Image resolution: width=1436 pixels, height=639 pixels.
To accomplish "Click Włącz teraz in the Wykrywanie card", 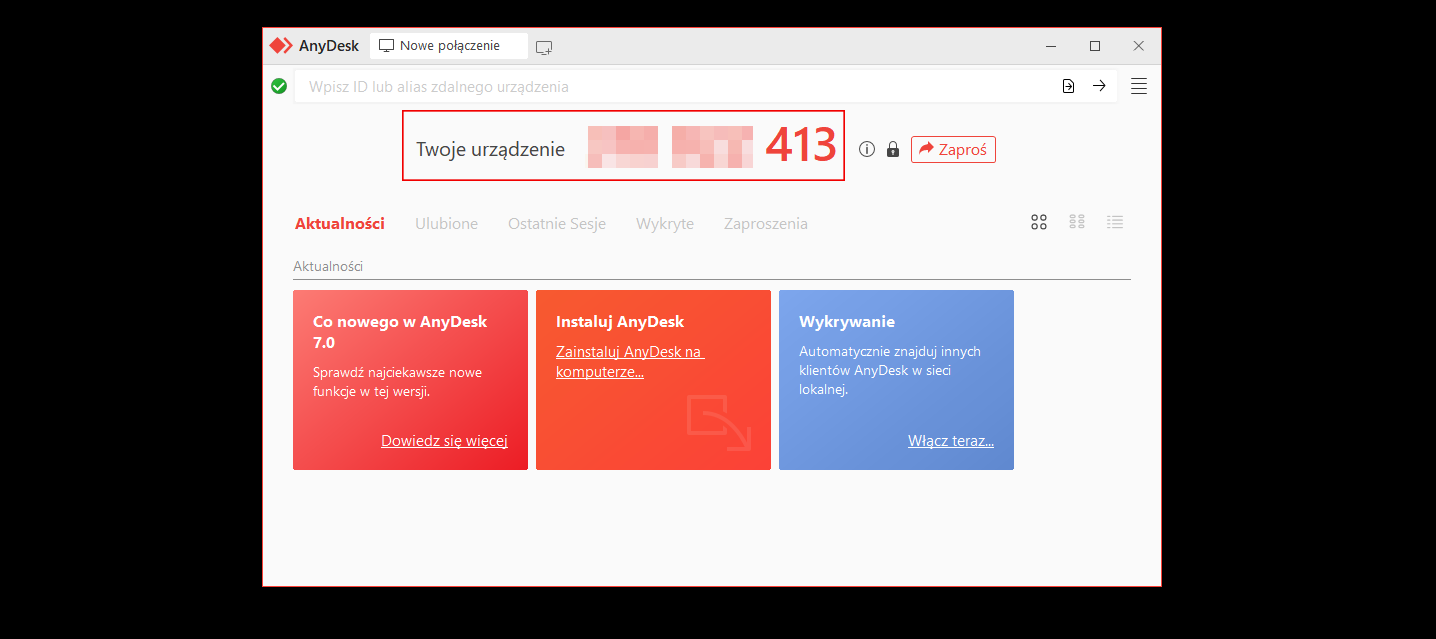I will 950,440.
